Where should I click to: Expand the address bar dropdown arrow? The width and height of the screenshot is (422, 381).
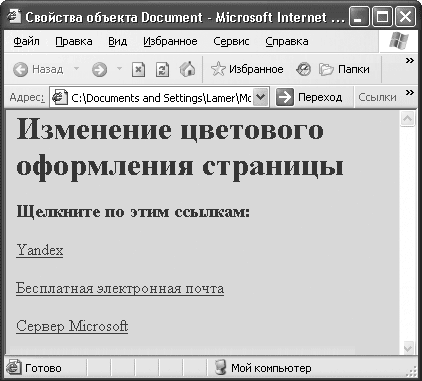coord(261,97)
